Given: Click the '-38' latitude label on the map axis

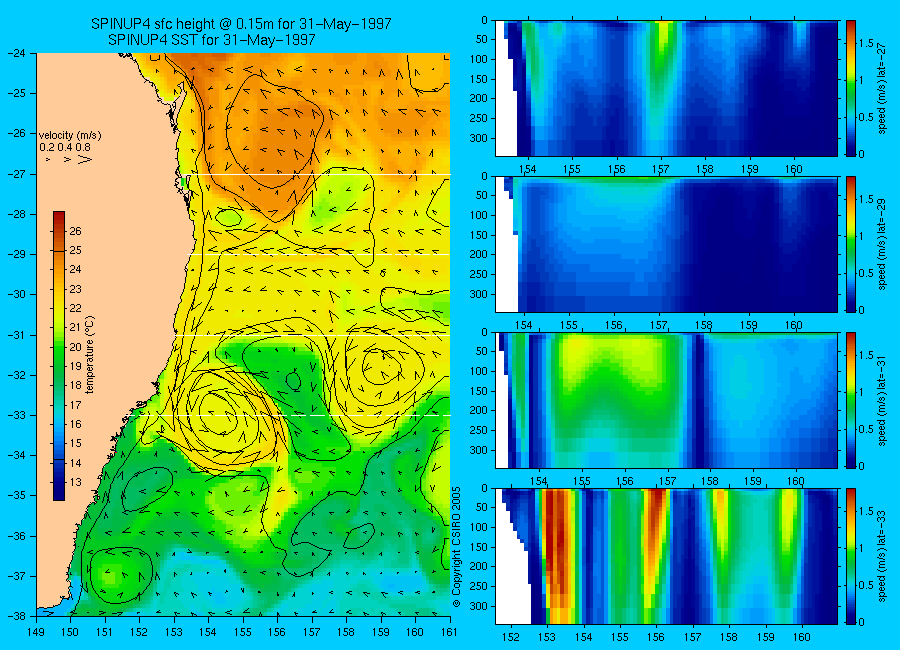Looking at the screenshot, I should (x=16, y=616).
